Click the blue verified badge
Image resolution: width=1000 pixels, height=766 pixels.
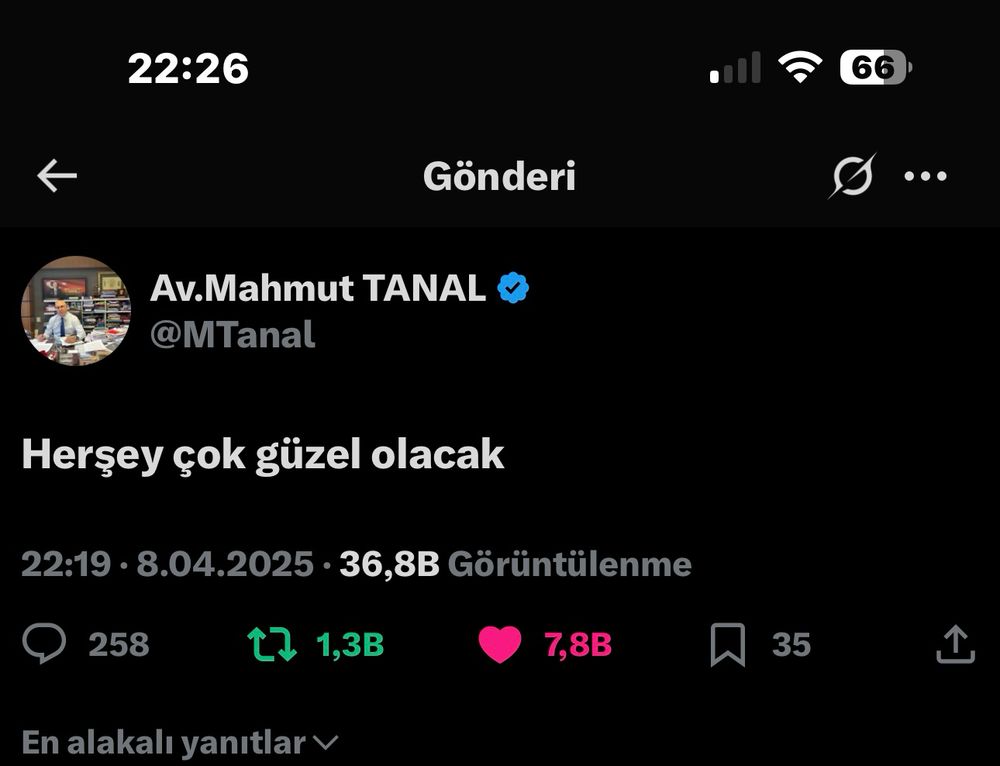point(513,288)
